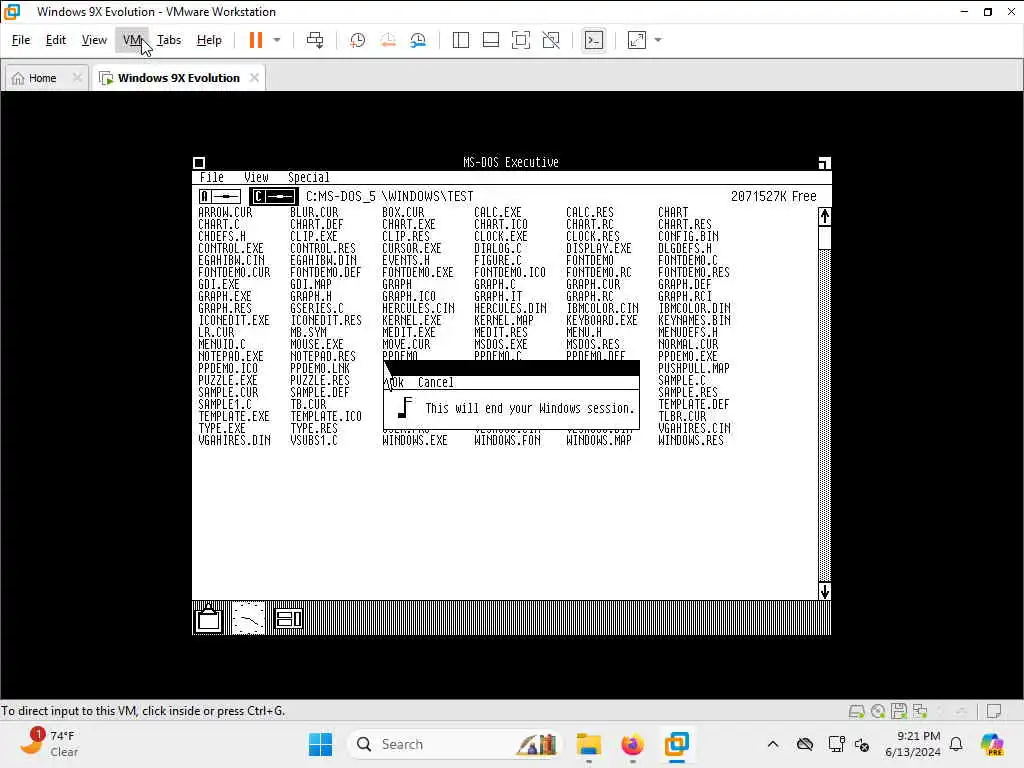Click Cancel in the end session dialog

[436, 383]
